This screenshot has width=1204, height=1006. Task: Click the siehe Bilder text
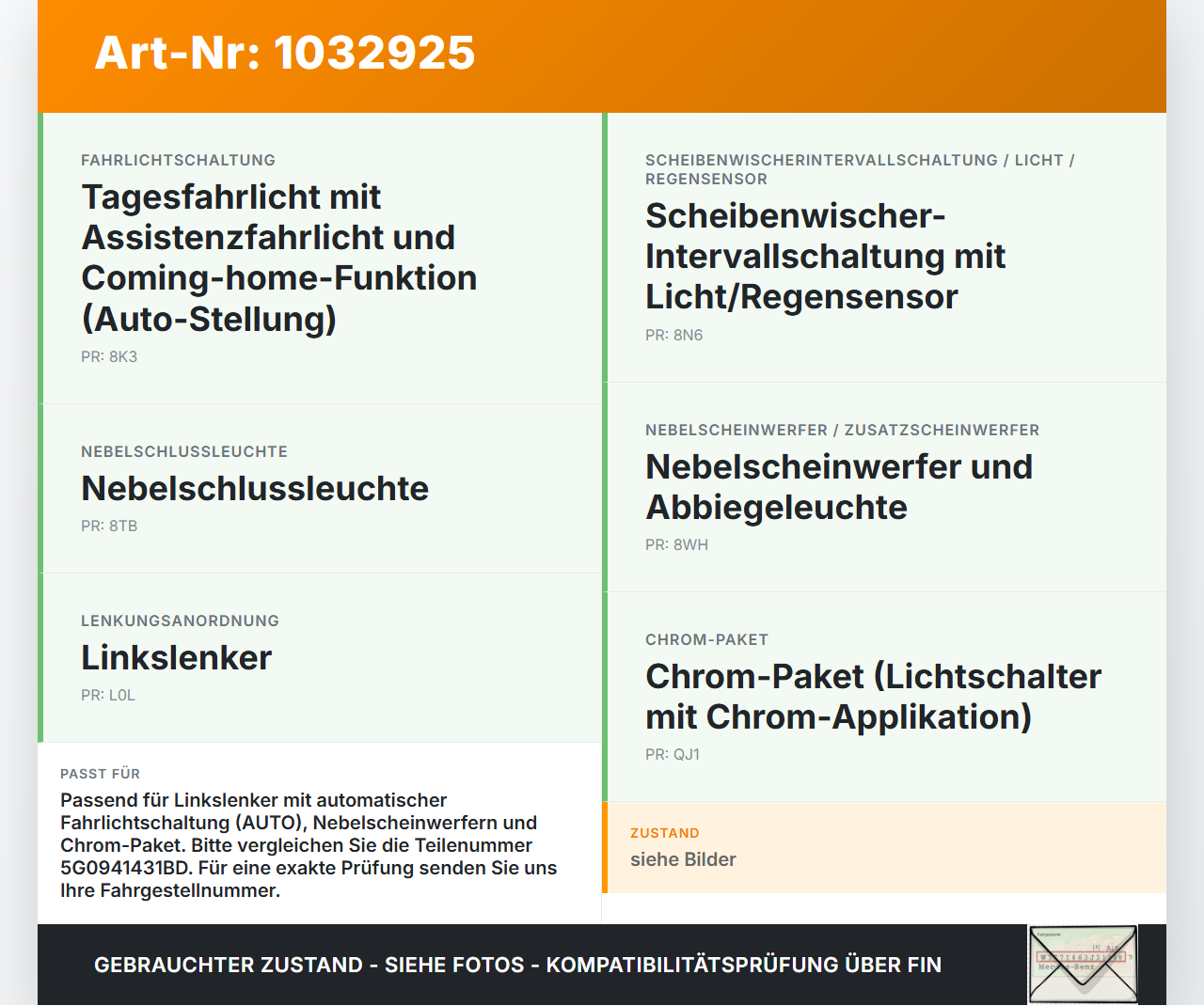683,859
